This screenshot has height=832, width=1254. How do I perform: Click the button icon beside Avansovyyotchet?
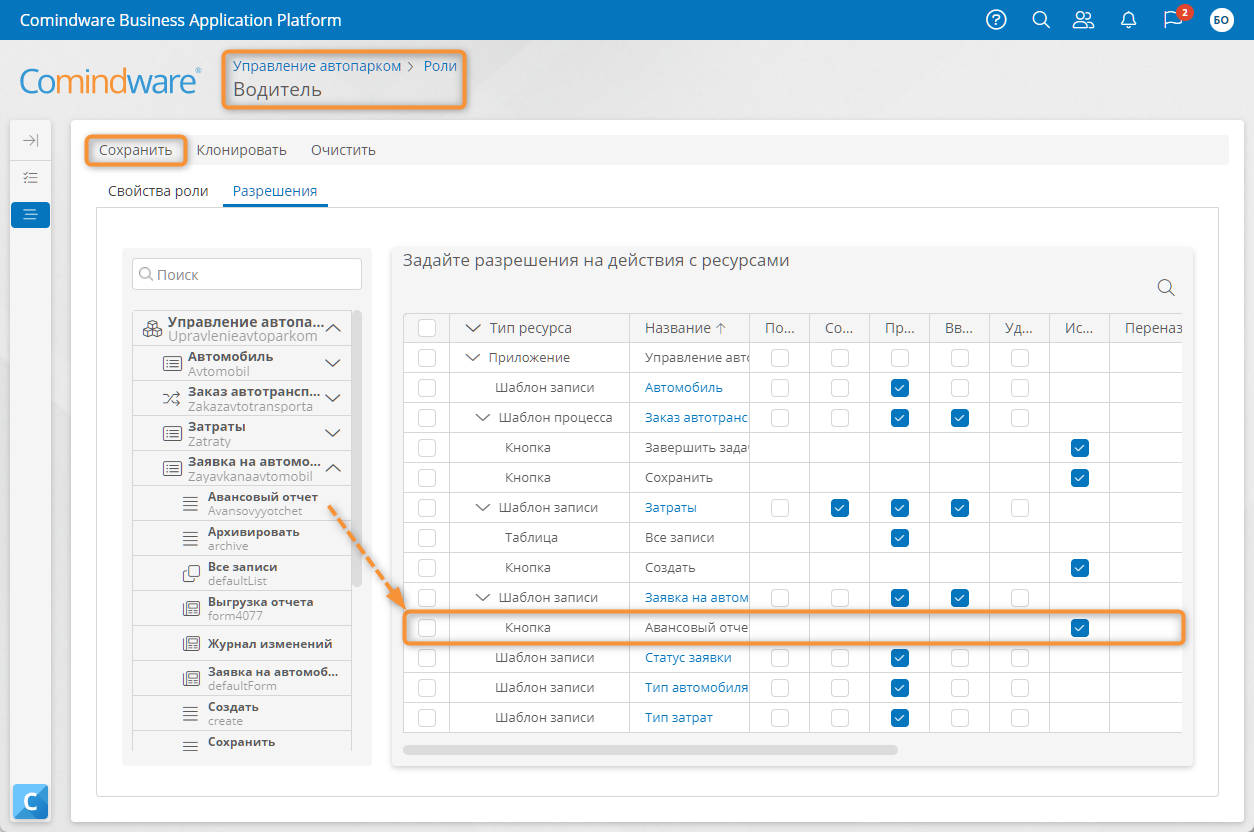coord(191,504)
